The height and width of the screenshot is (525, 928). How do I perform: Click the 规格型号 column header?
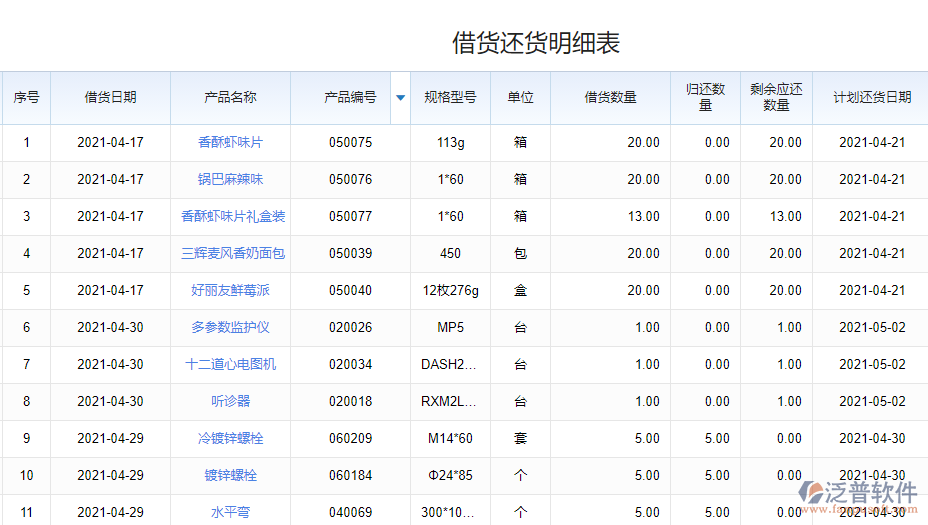coord(450,98)
